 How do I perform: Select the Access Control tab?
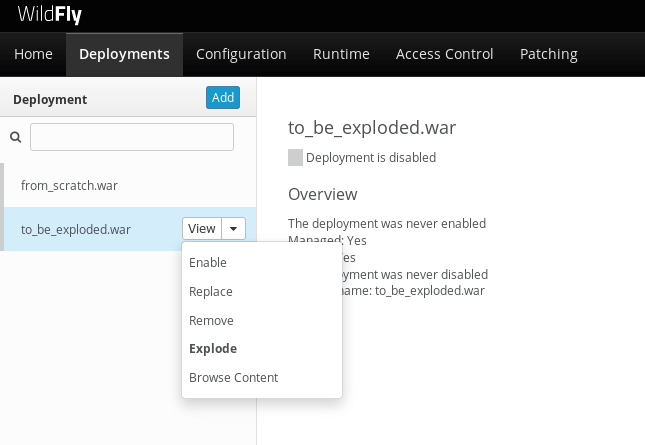click(x=444, y=54)
